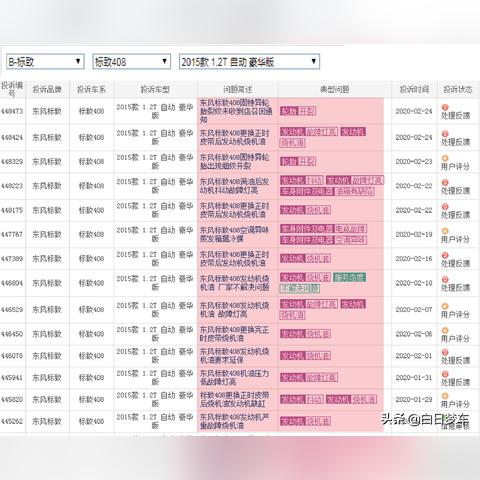Viewport: 480px width, 480px height.
Task: Open the B-标致 brand dropdown
Action: point(45,62)
